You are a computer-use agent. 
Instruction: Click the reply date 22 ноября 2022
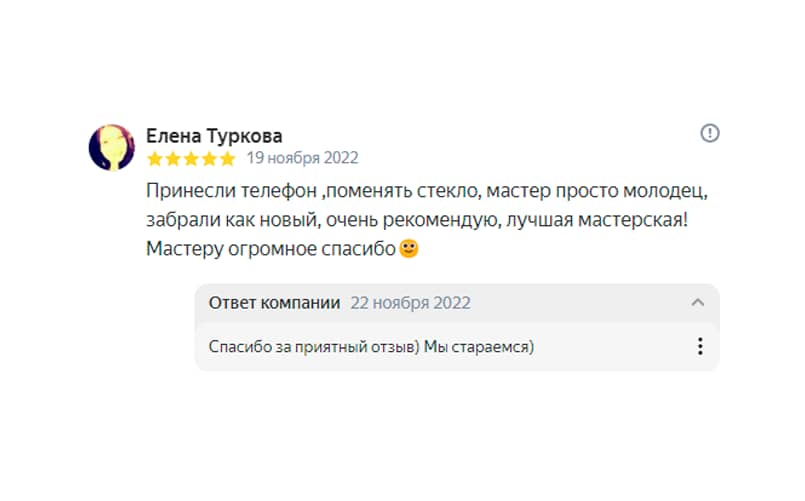coord(410,303)
